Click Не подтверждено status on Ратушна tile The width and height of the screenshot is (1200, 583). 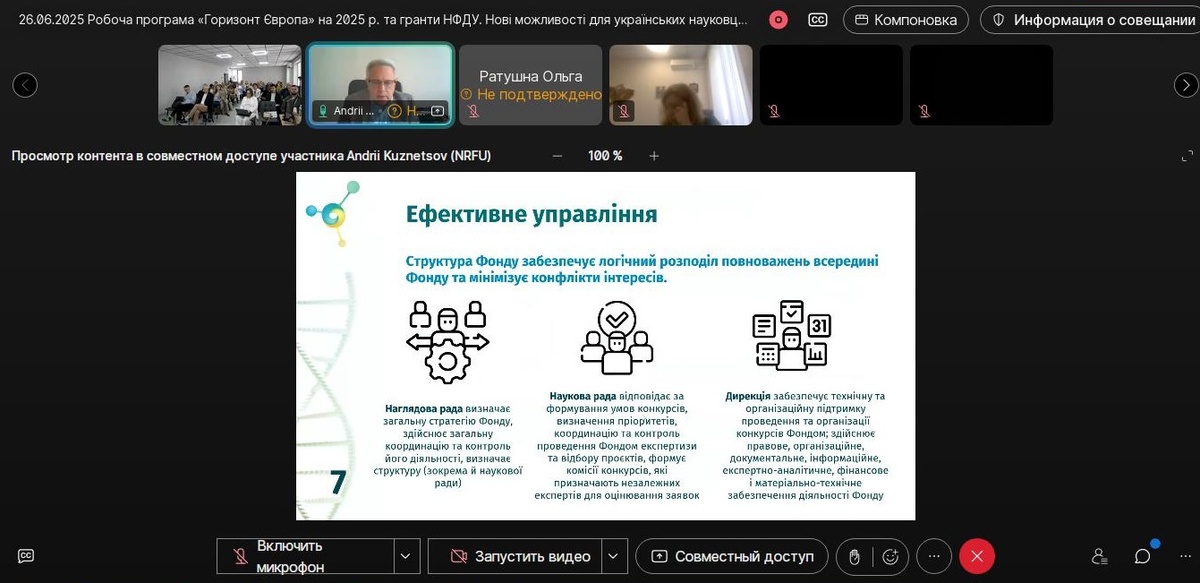530,94
